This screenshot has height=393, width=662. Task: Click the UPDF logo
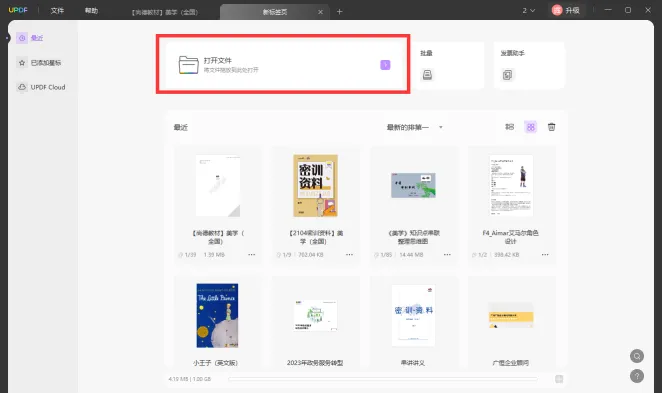click(x=18, y=10)
